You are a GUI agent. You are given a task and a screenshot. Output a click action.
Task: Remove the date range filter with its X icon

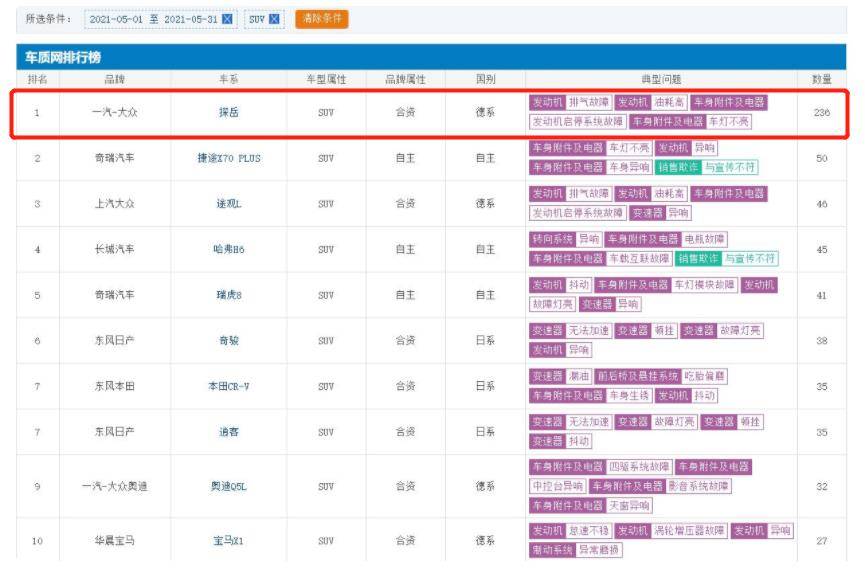227,19
